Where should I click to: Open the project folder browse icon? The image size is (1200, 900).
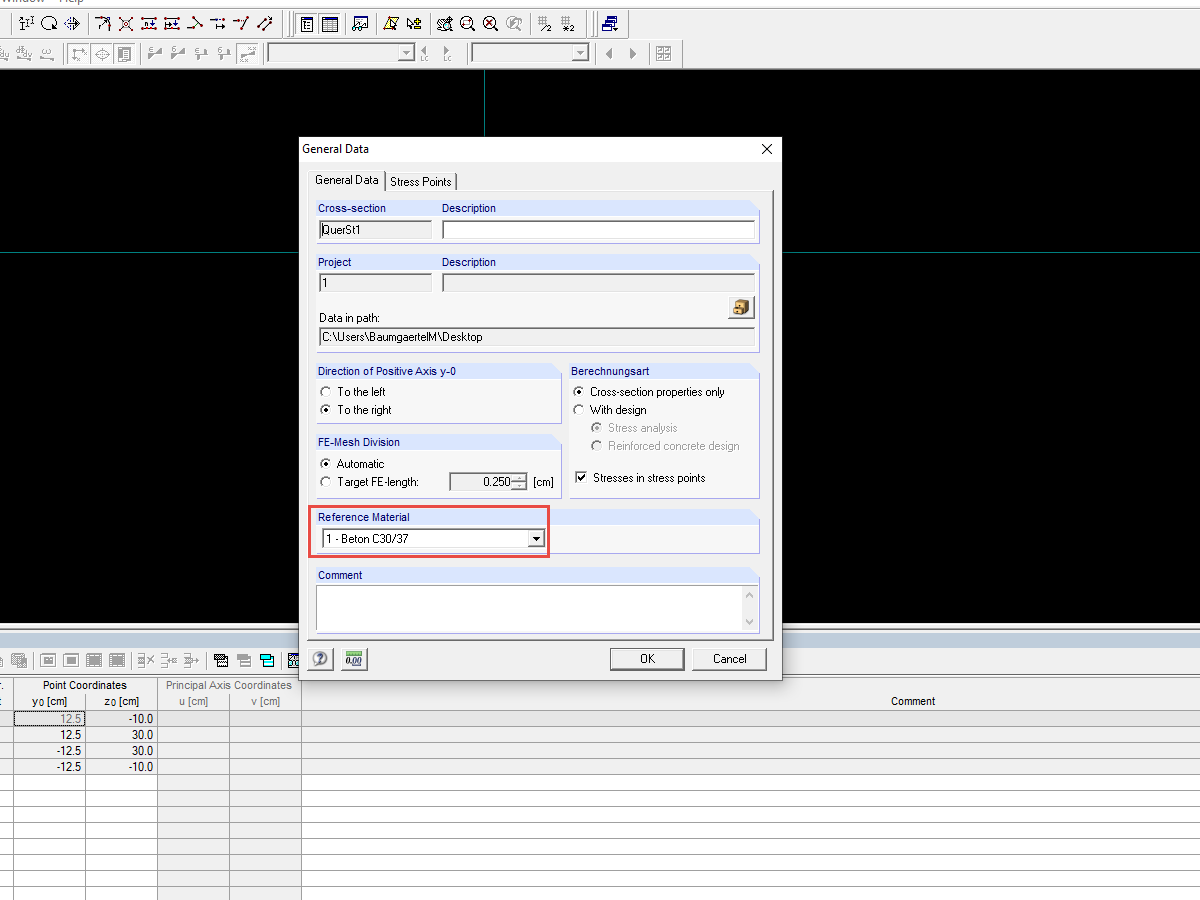click(x=741, y=307)
